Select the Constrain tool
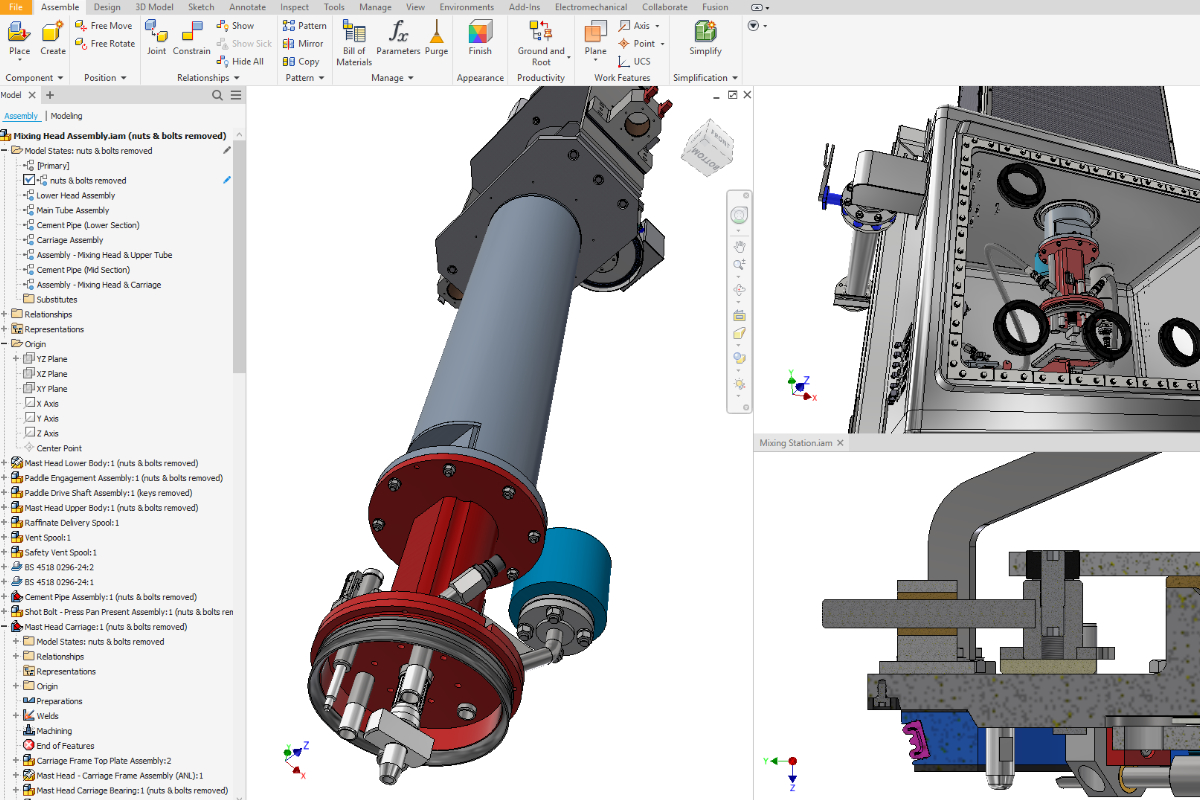Viewport: 1200px width, 800px height. tap(192, 34)
